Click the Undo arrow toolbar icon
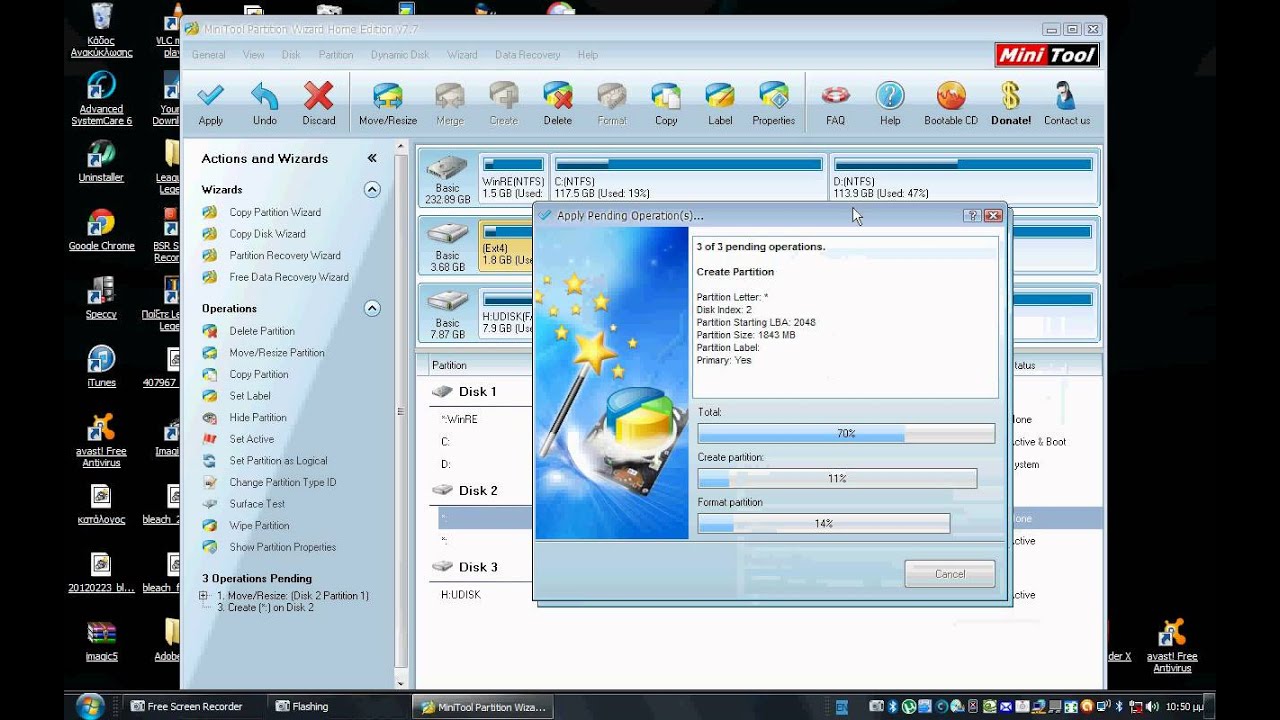The height and width of the screenshot is (720, 1280). 265,103
